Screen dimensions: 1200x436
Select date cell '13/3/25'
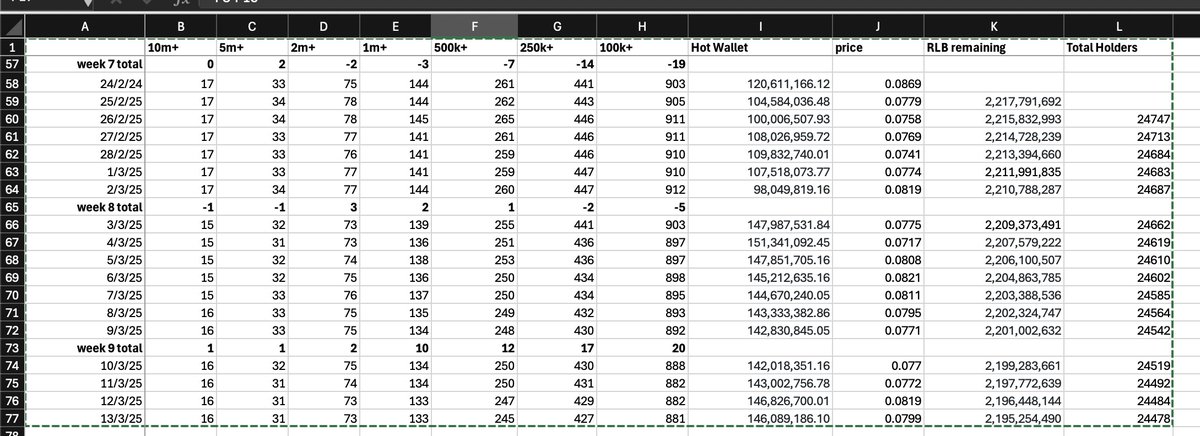point(85,417)
